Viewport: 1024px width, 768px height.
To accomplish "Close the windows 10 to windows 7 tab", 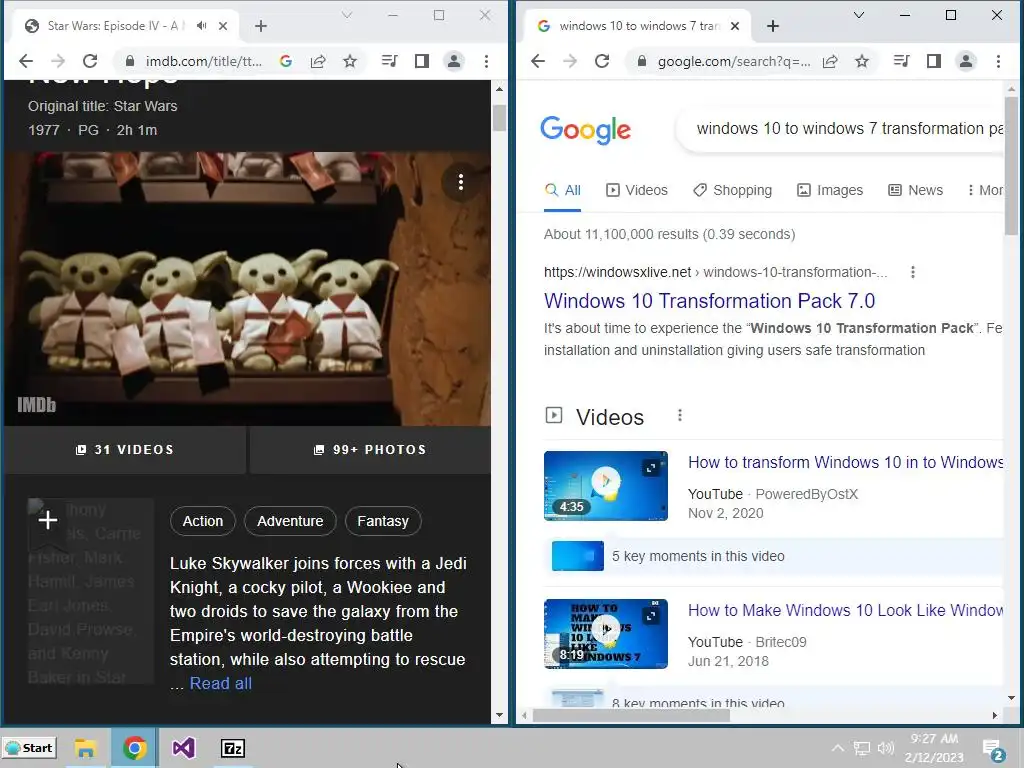I will click(x=735, y=26).
